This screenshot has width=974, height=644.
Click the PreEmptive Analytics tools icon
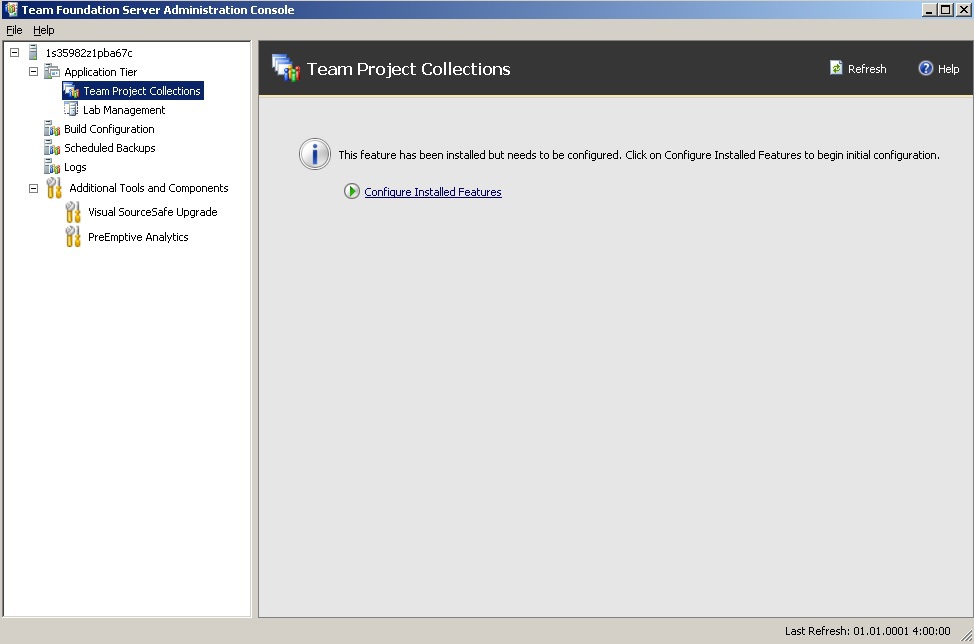pos(73,237)
